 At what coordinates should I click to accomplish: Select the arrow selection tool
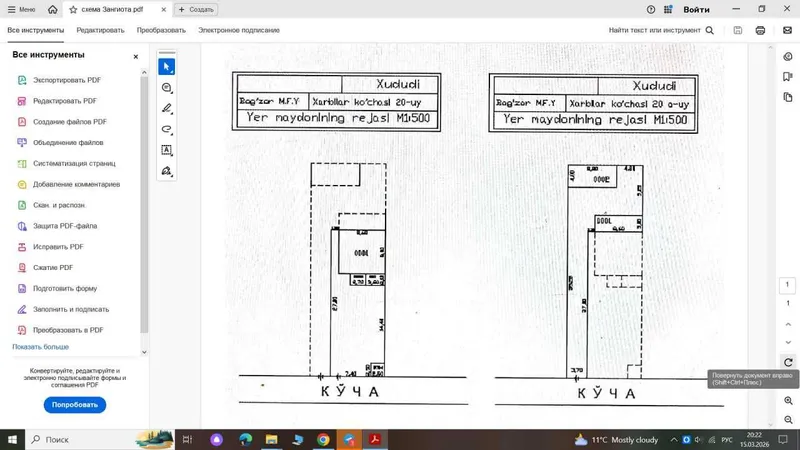coord(166,67)
